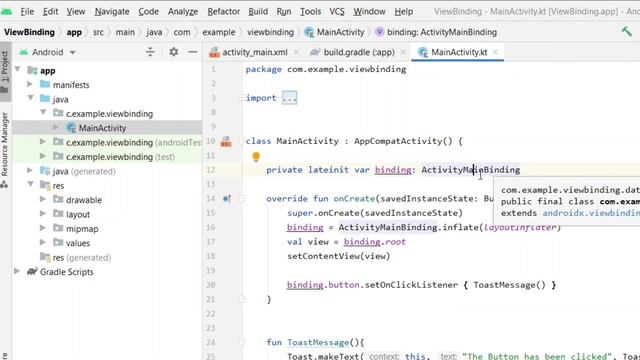Open the Refactor menu
The width and height of the screenshot is (640, 360).
coord(224,11)
